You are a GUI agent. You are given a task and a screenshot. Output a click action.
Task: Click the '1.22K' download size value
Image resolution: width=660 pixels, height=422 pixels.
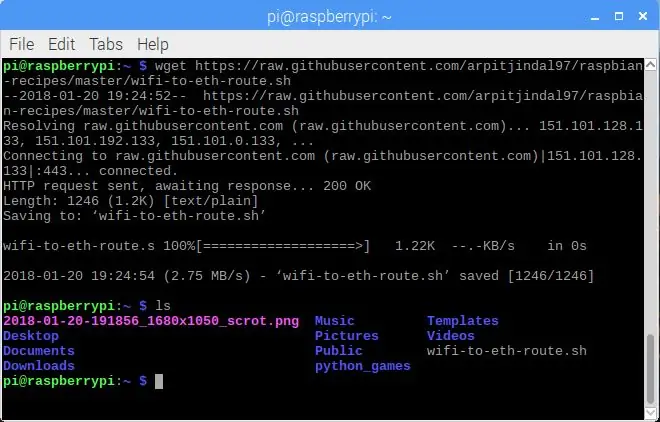pyautogui.click(x=415, y=246)
